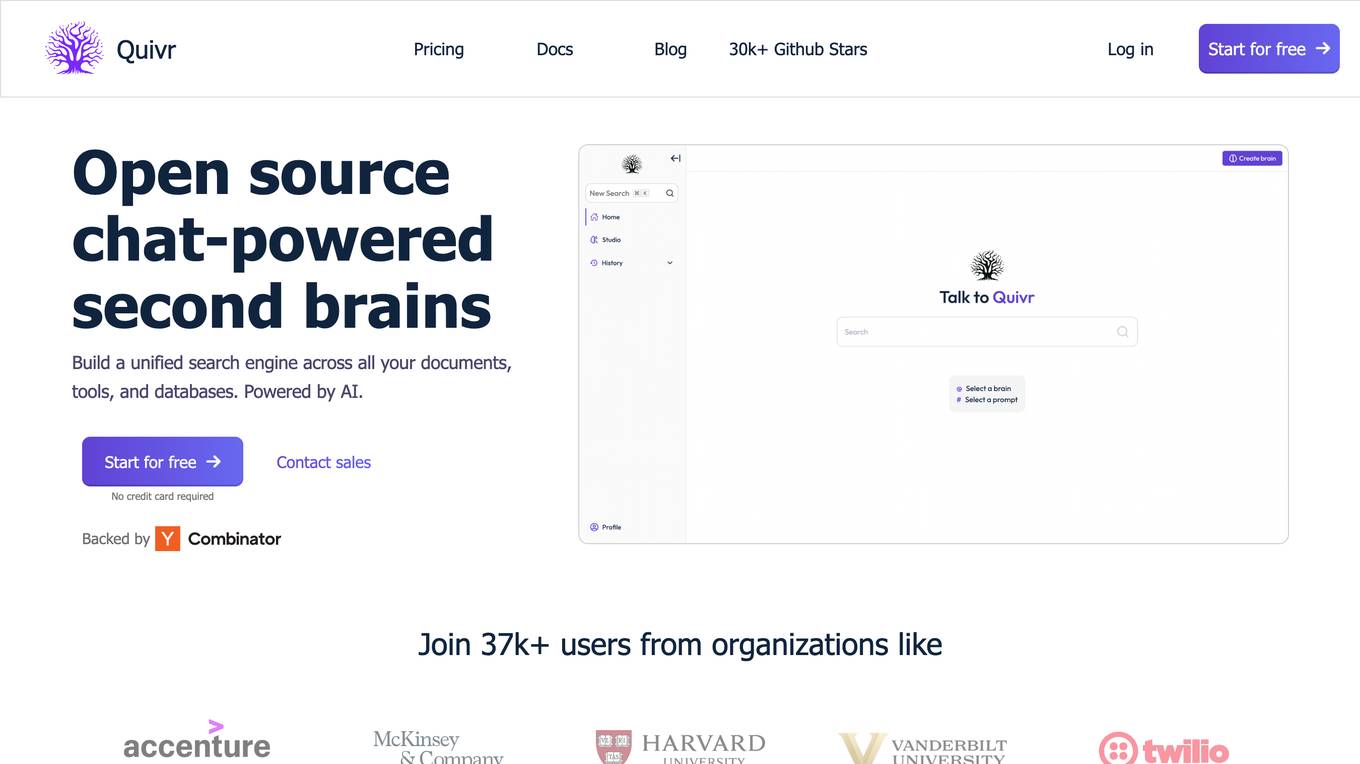Screen dimensions: 1360x764
Task: Click the orange Y Combinator logo
Action: point(167,539)
